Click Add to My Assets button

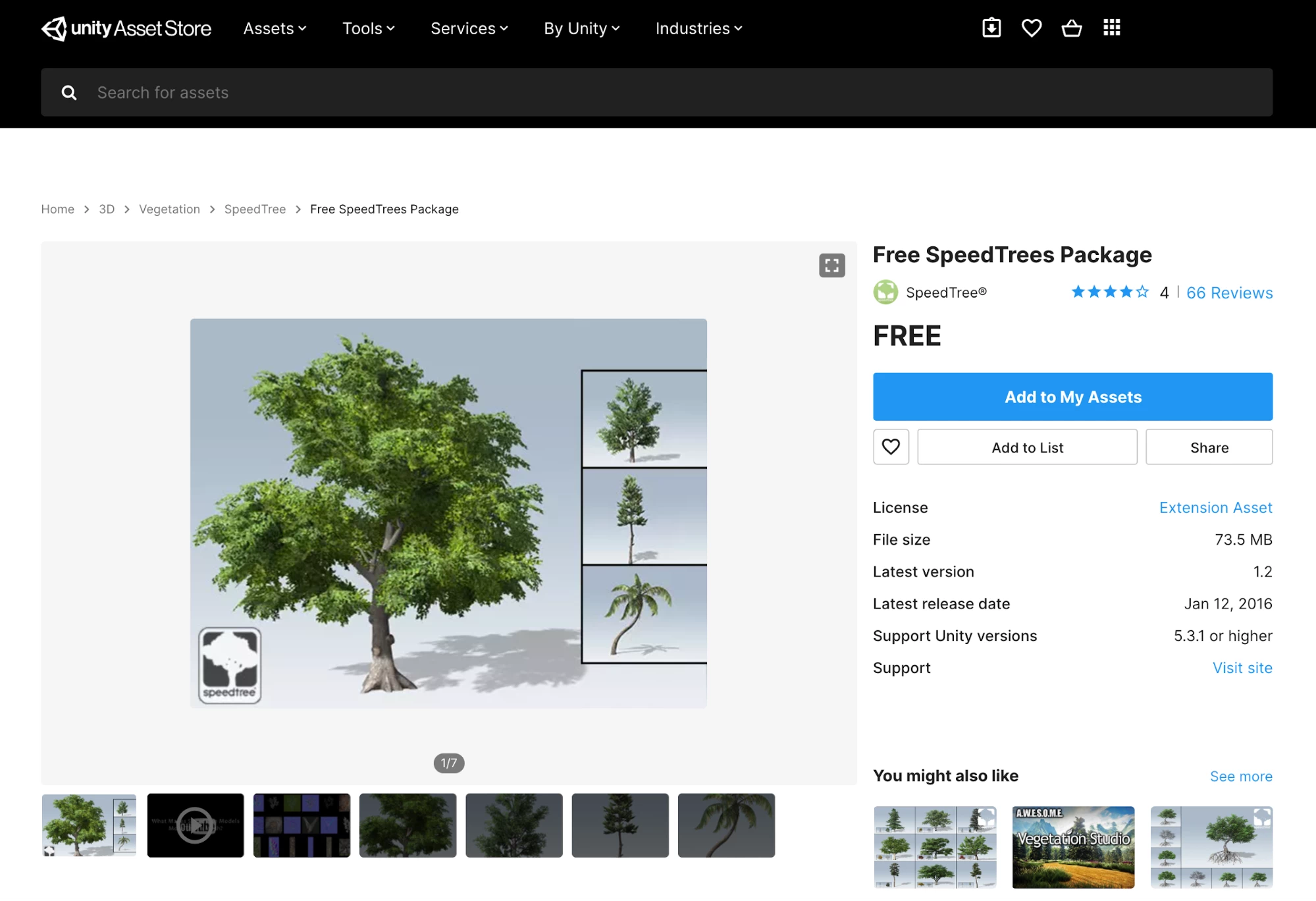click(1072, 397)
